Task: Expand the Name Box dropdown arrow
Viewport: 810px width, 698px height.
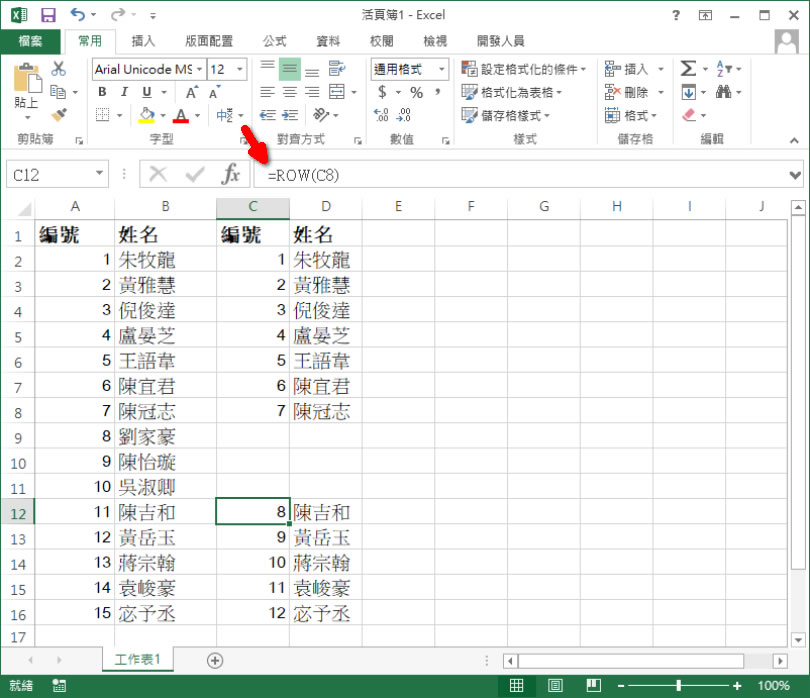Action: (99, 174)
